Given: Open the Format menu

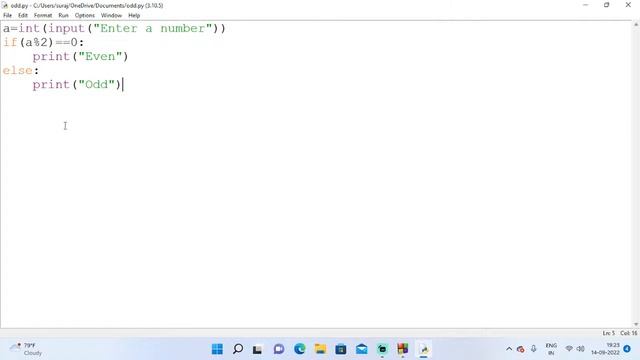Looking at the screenshot, I should [x=43, y=16].
